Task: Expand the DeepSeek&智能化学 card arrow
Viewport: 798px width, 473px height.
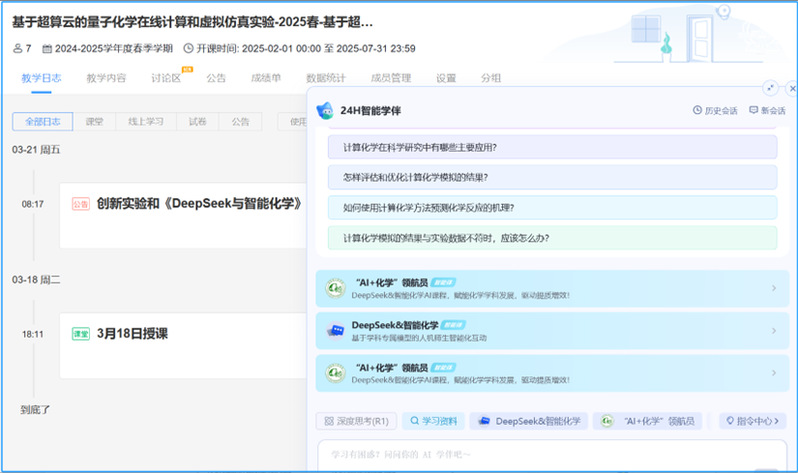Action: 773,331
